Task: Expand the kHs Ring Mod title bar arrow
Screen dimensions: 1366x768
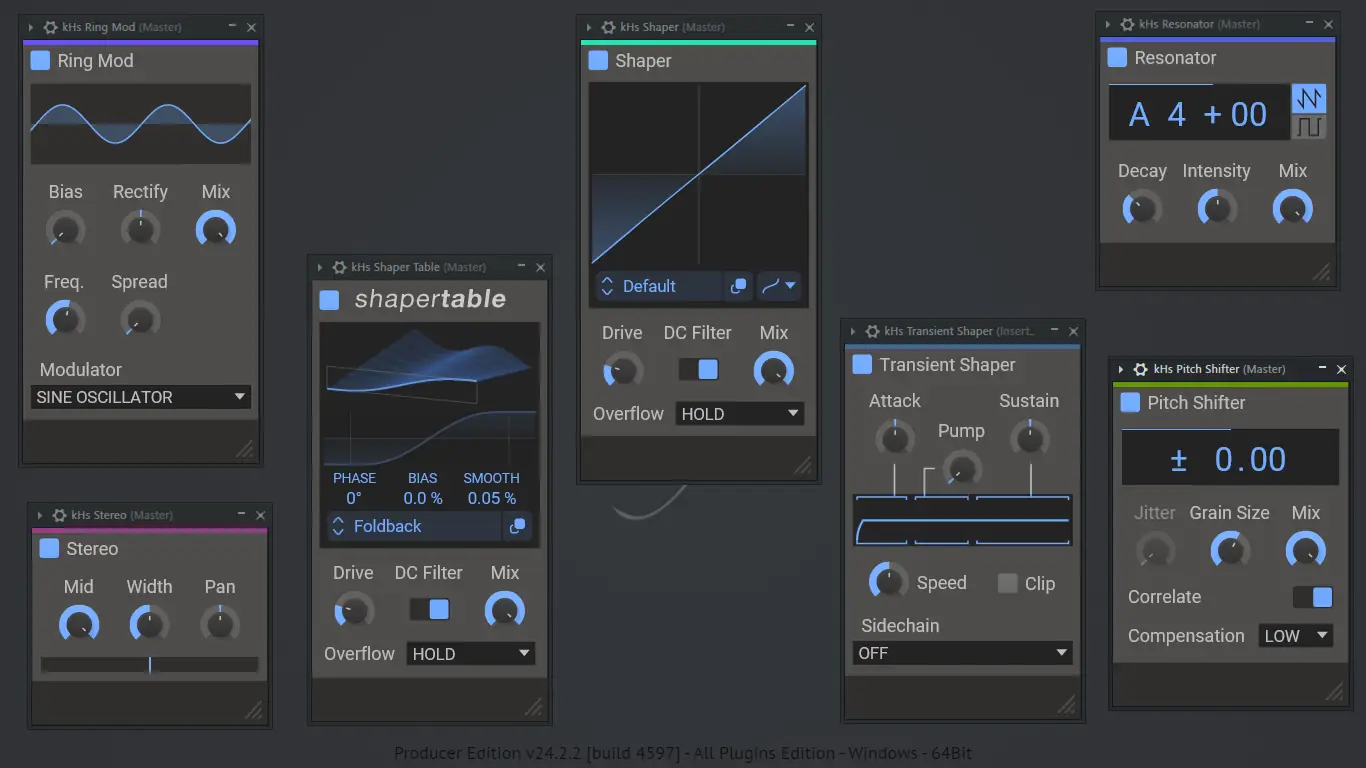Action: coord(31,27)
